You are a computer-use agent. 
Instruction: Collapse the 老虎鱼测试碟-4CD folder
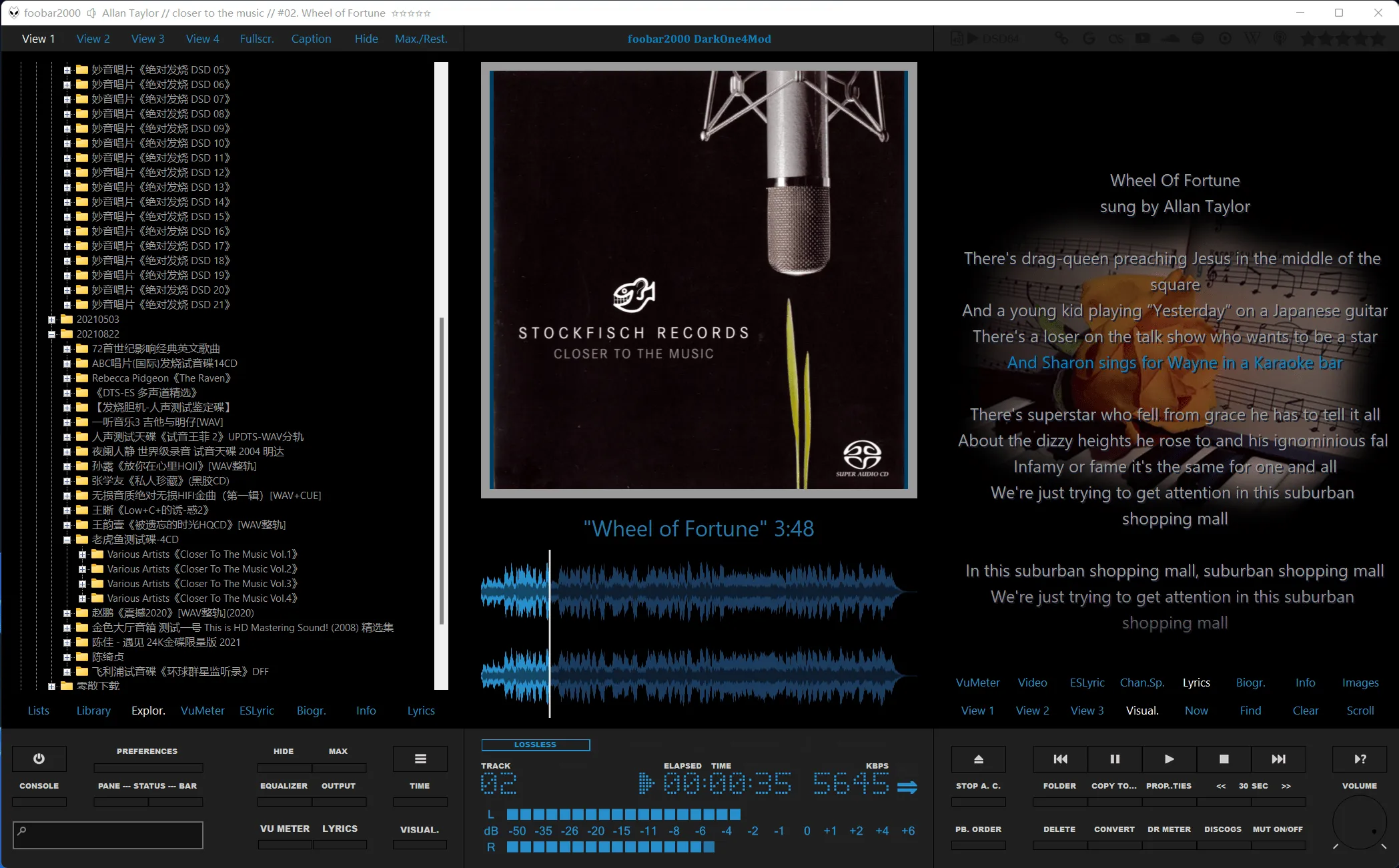tap(67, 540)
